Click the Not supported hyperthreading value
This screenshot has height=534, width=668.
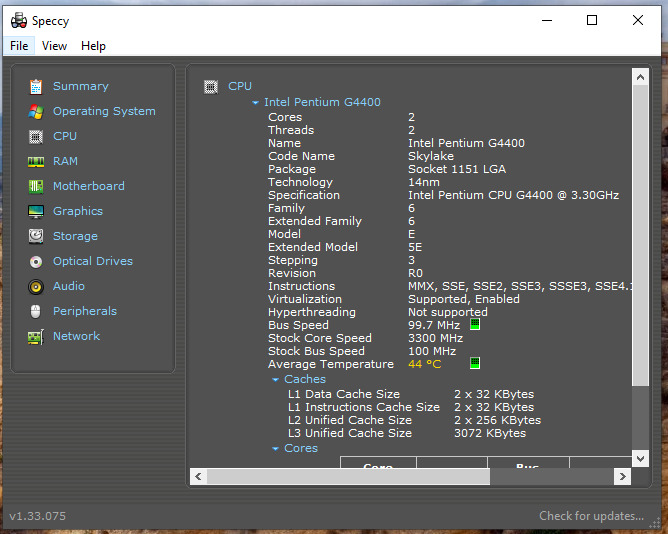coord(447,312)
